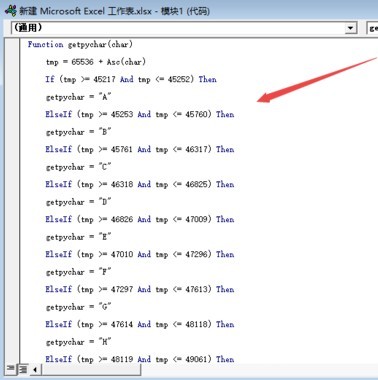Place cursor on 'tmp = 65536 + Asc(char)' line
Screen dimensions: 378x380
coord(96,62)
